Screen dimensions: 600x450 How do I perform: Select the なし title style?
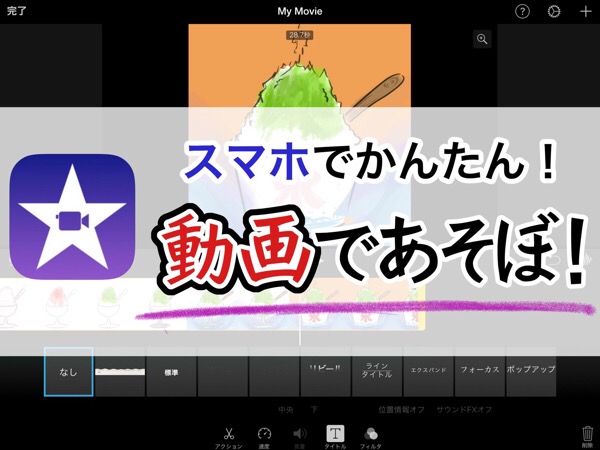[x=68, y=372]
